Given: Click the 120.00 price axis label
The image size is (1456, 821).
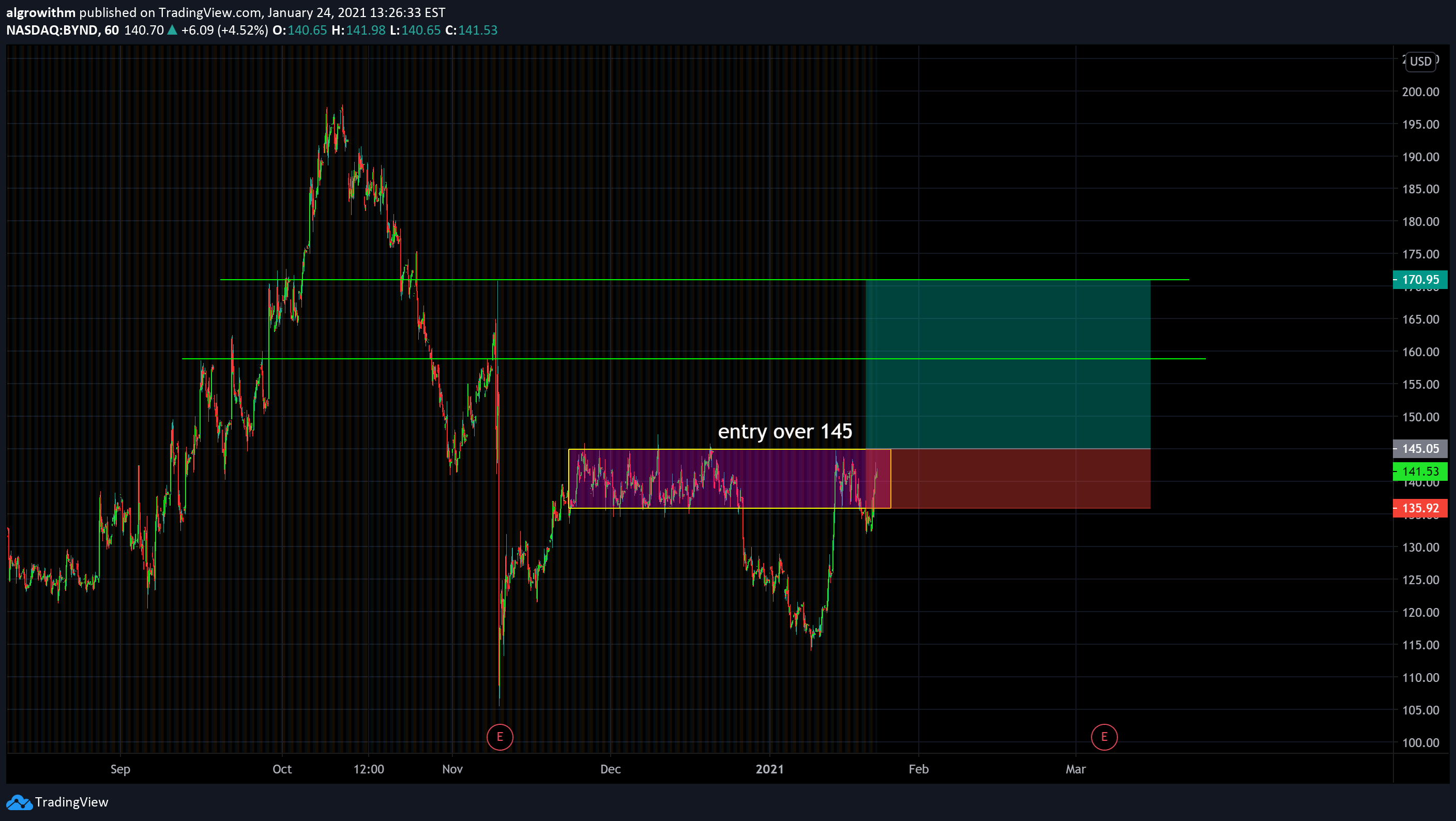Looking at the screenshot, I should coord(1420,612).
